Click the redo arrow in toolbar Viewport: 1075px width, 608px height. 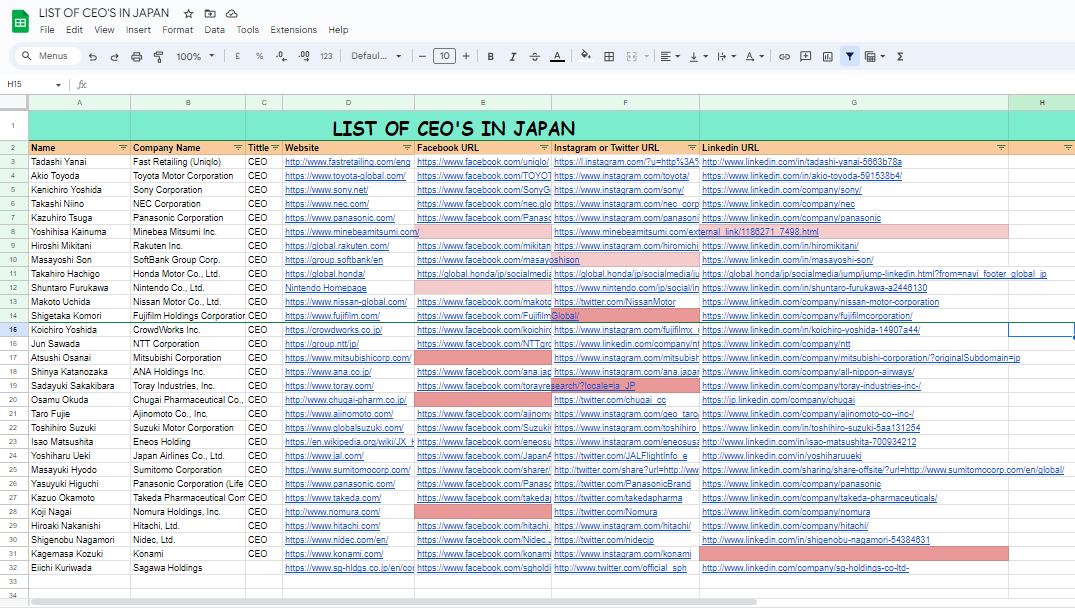[x=114, y=56]
